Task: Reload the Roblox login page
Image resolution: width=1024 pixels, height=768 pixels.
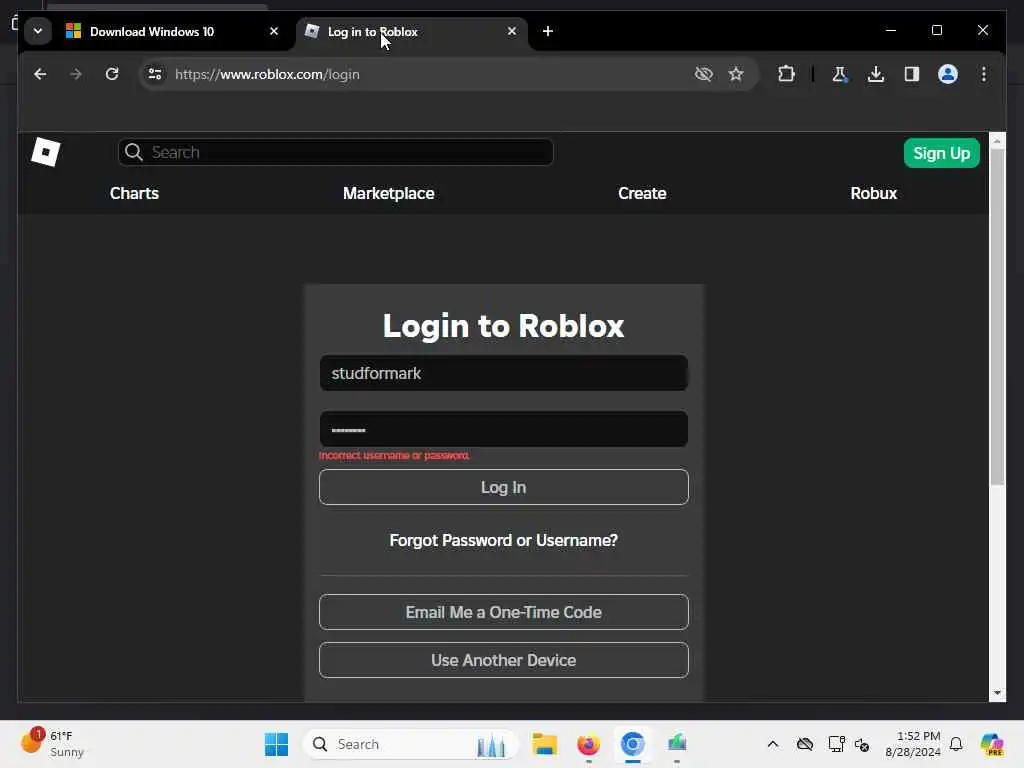Action: click(x=112, y=74)
